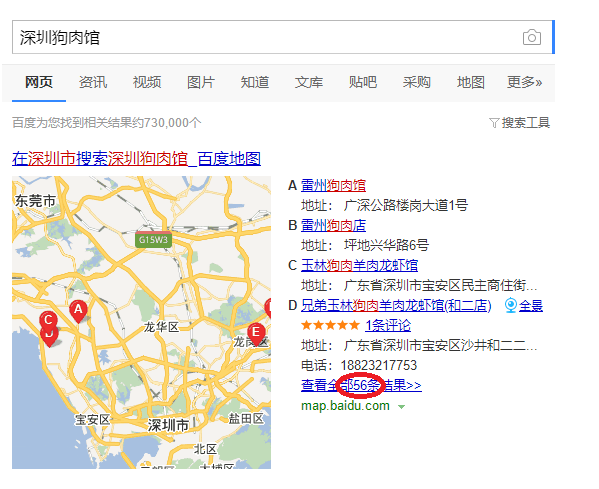Image resolution: width=599 pixels, height=489 pixels.
Task: Click map marker E
Action: pyautogui.click(x=256, y=334)
